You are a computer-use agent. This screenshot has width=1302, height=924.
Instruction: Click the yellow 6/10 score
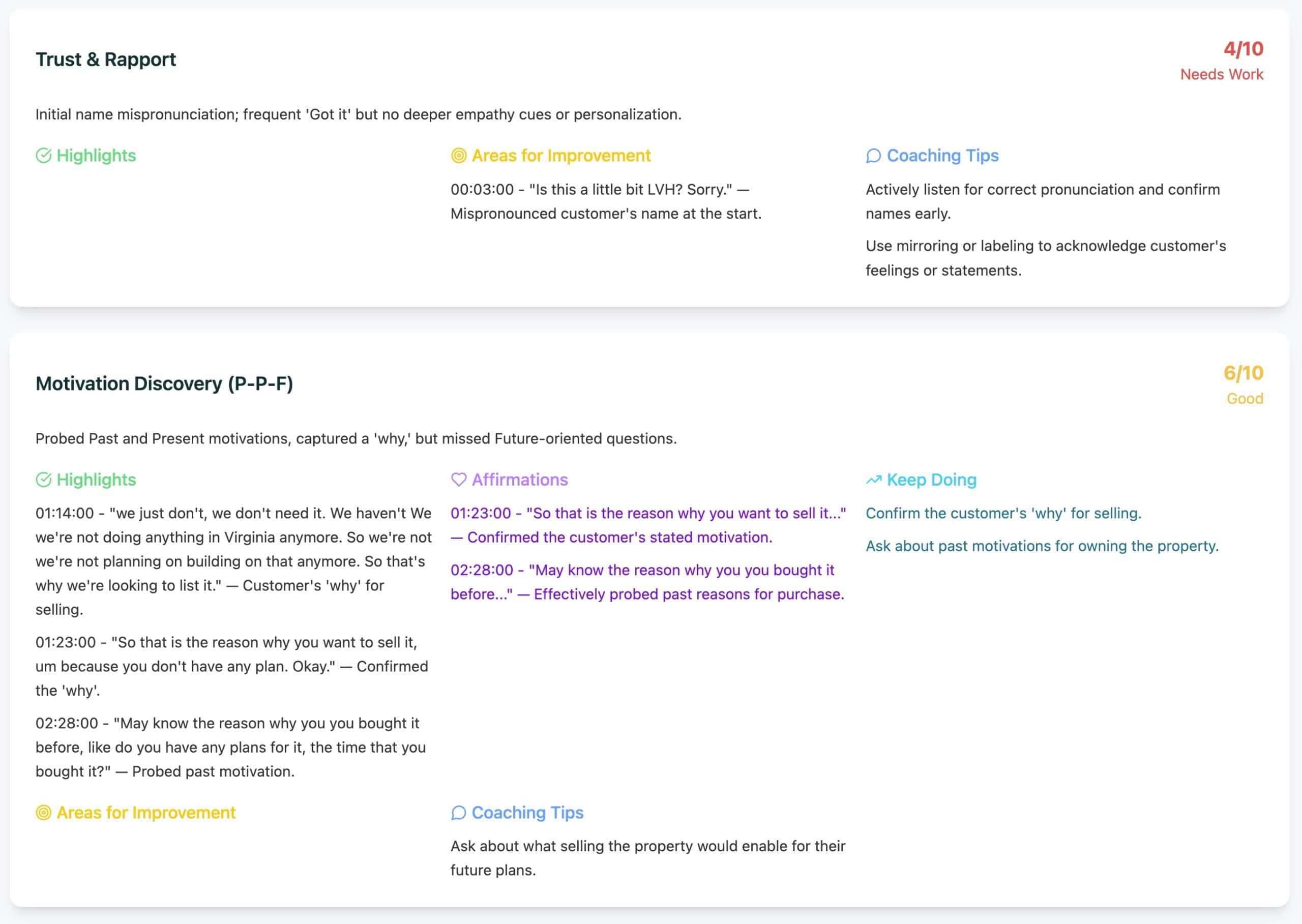[x=1244, y=373]
